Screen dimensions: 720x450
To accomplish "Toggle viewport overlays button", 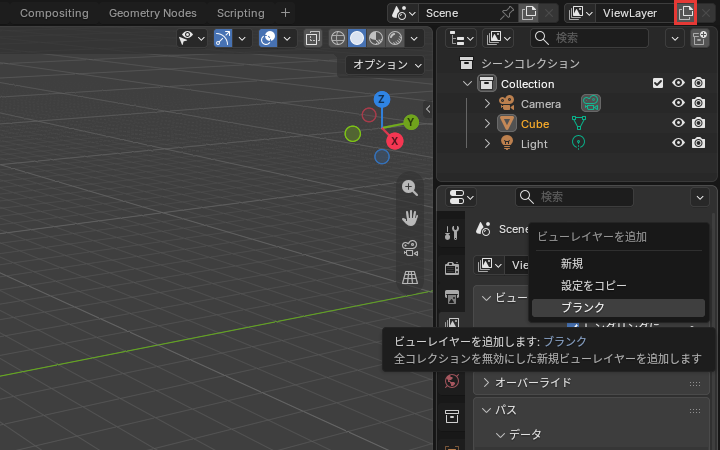I will [268, 38].
